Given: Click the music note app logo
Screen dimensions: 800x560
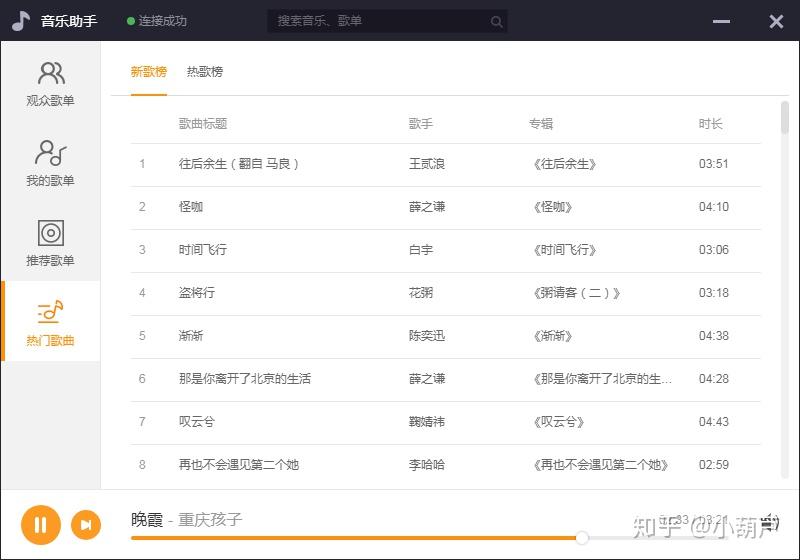Looking at the screenshot, I should coord(21,21).
